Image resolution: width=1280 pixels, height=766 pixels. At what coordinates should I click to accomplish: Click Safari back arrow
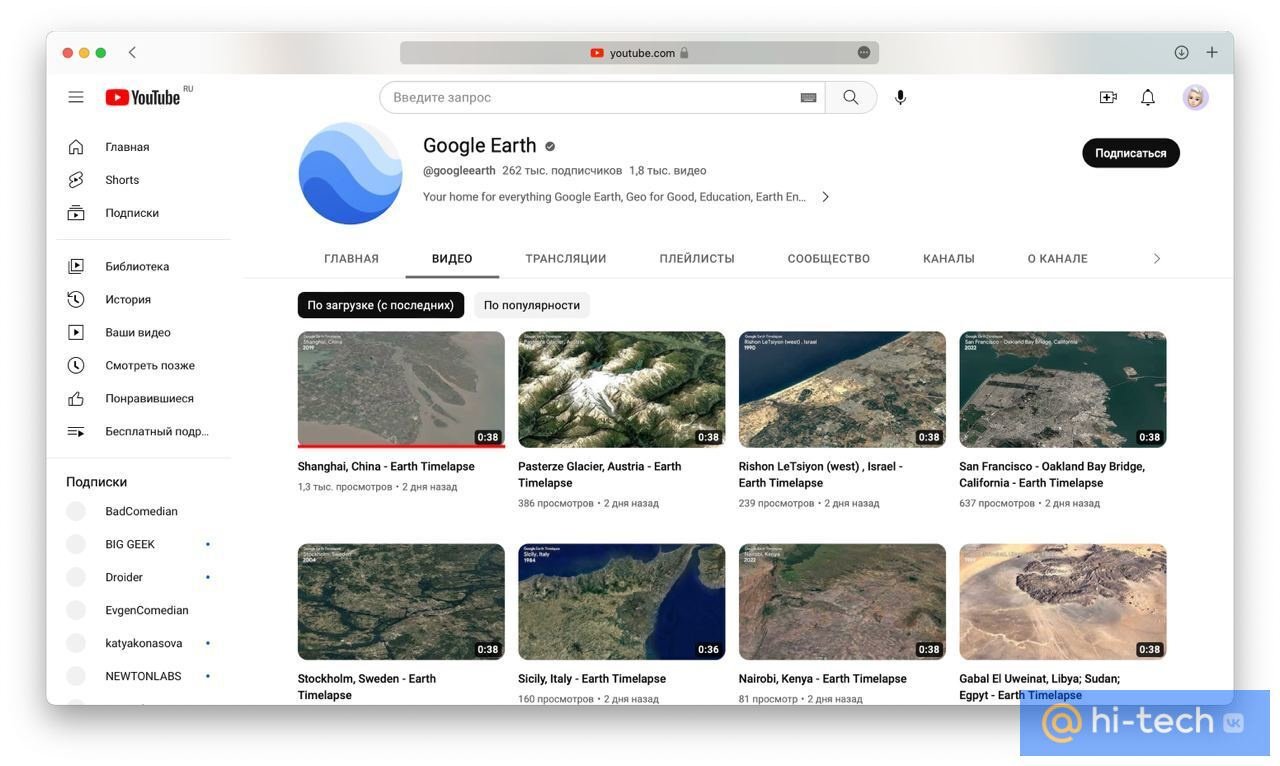(132, 52)
